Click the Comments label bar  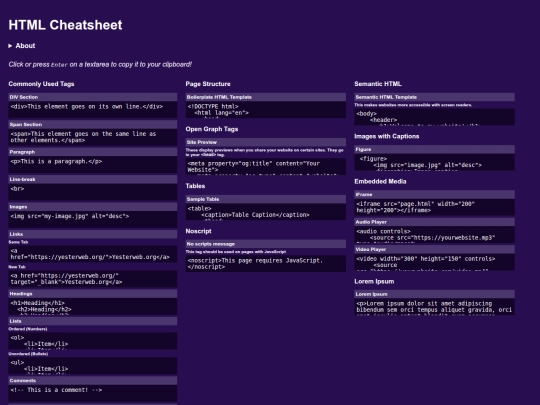93,381
